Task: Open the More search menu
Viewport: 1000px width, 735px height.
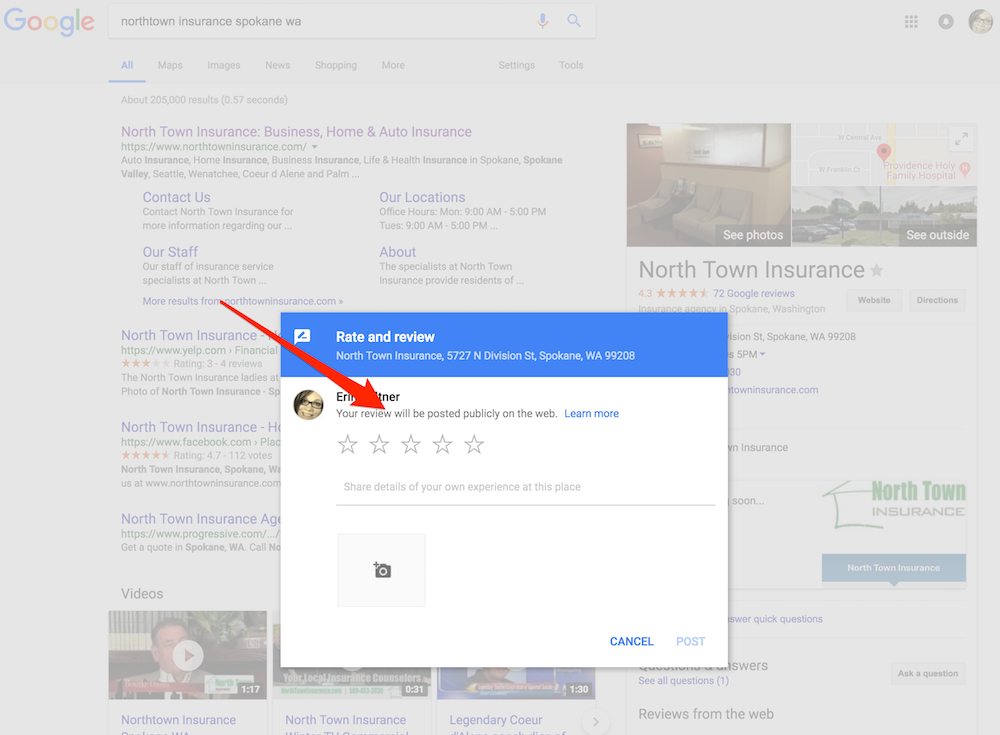Action: point(393,65)
